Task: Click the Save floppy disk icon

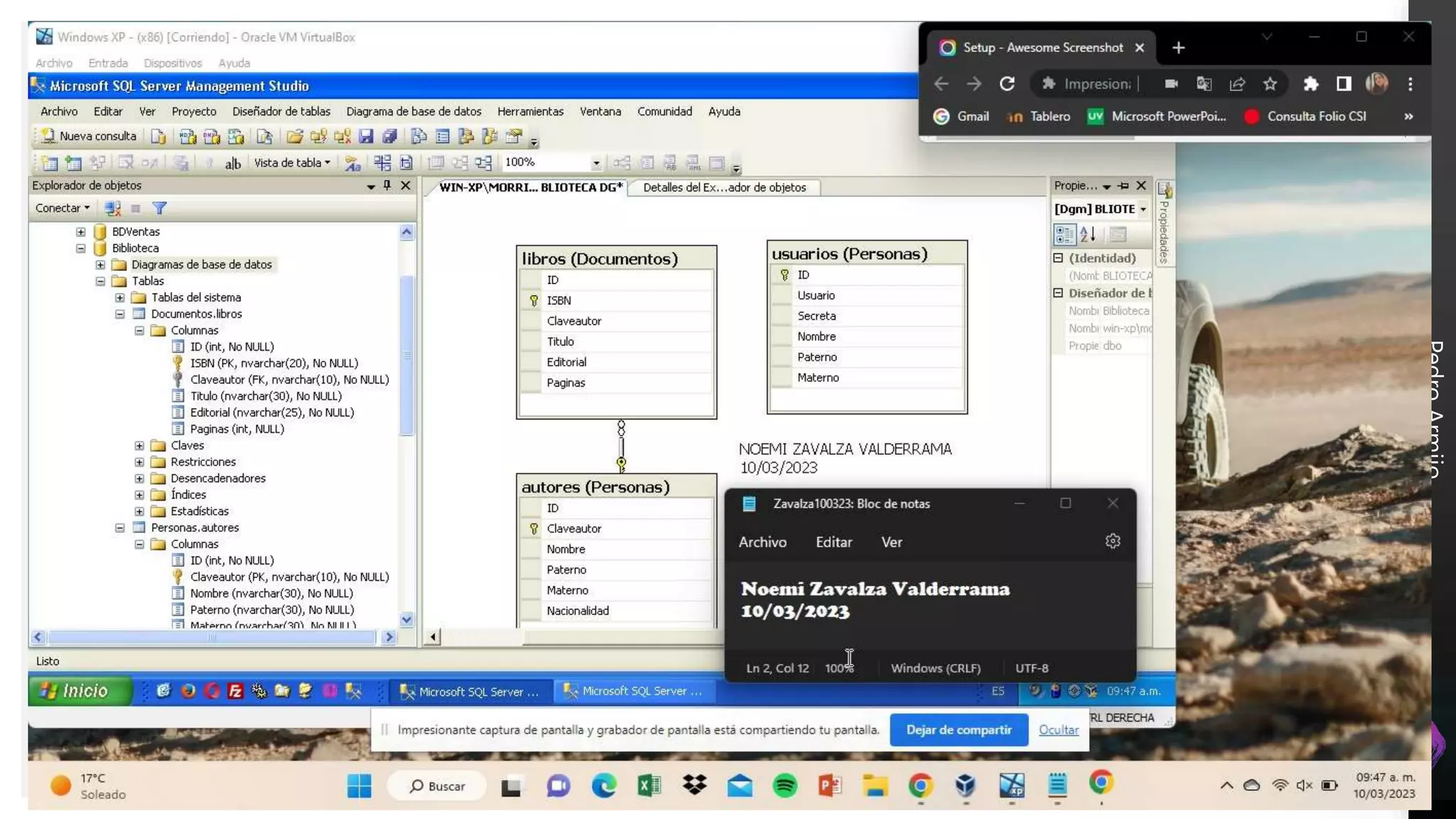Action: 366,136
